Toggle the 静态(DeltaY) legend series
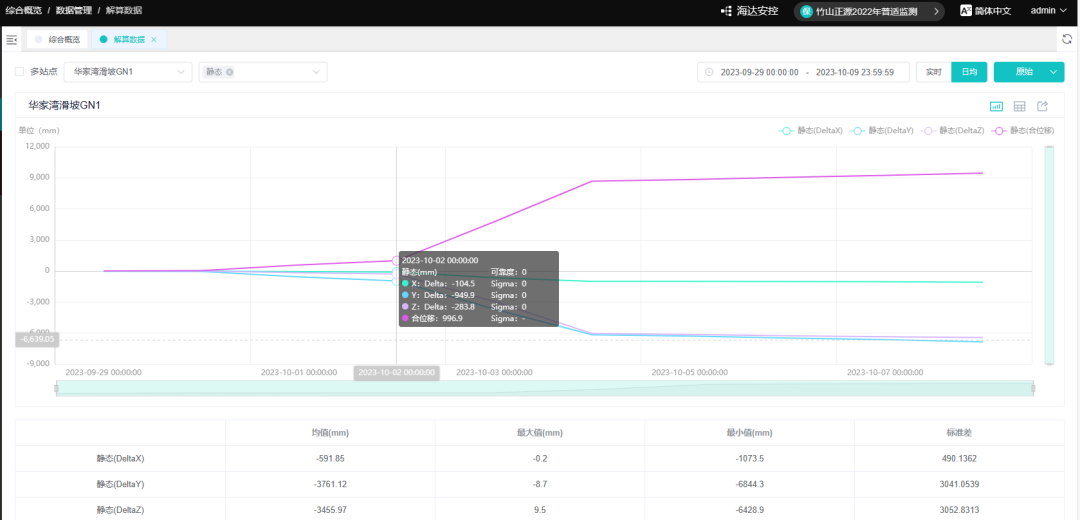 882,131
